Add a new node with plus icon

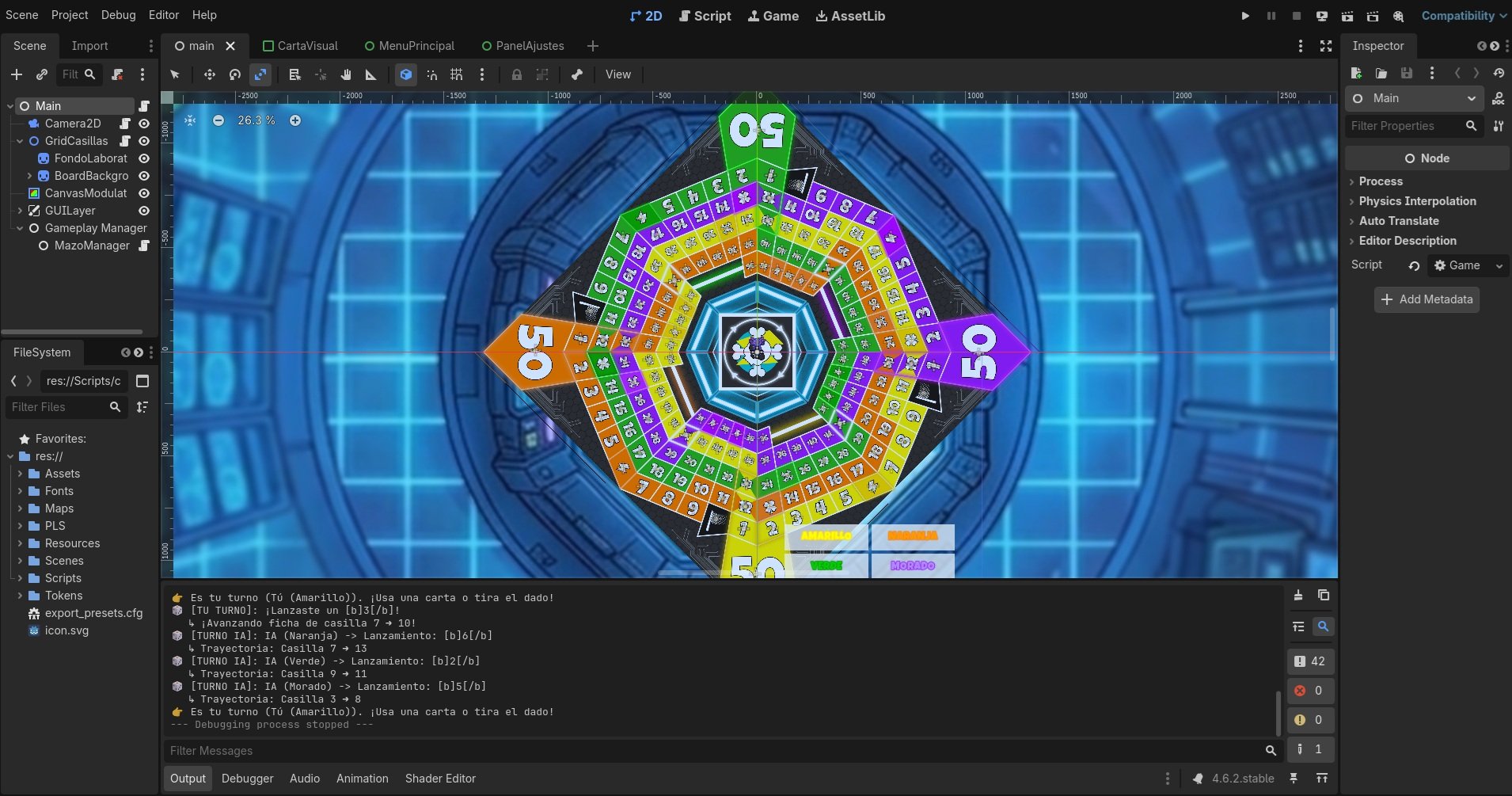pos(17,74)
